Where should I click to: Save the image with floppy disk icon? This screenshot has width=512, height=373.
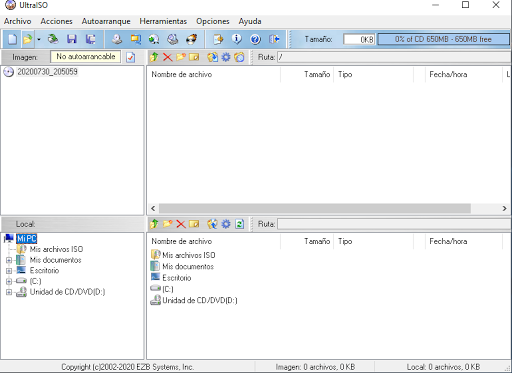click(x=72, y=39)
